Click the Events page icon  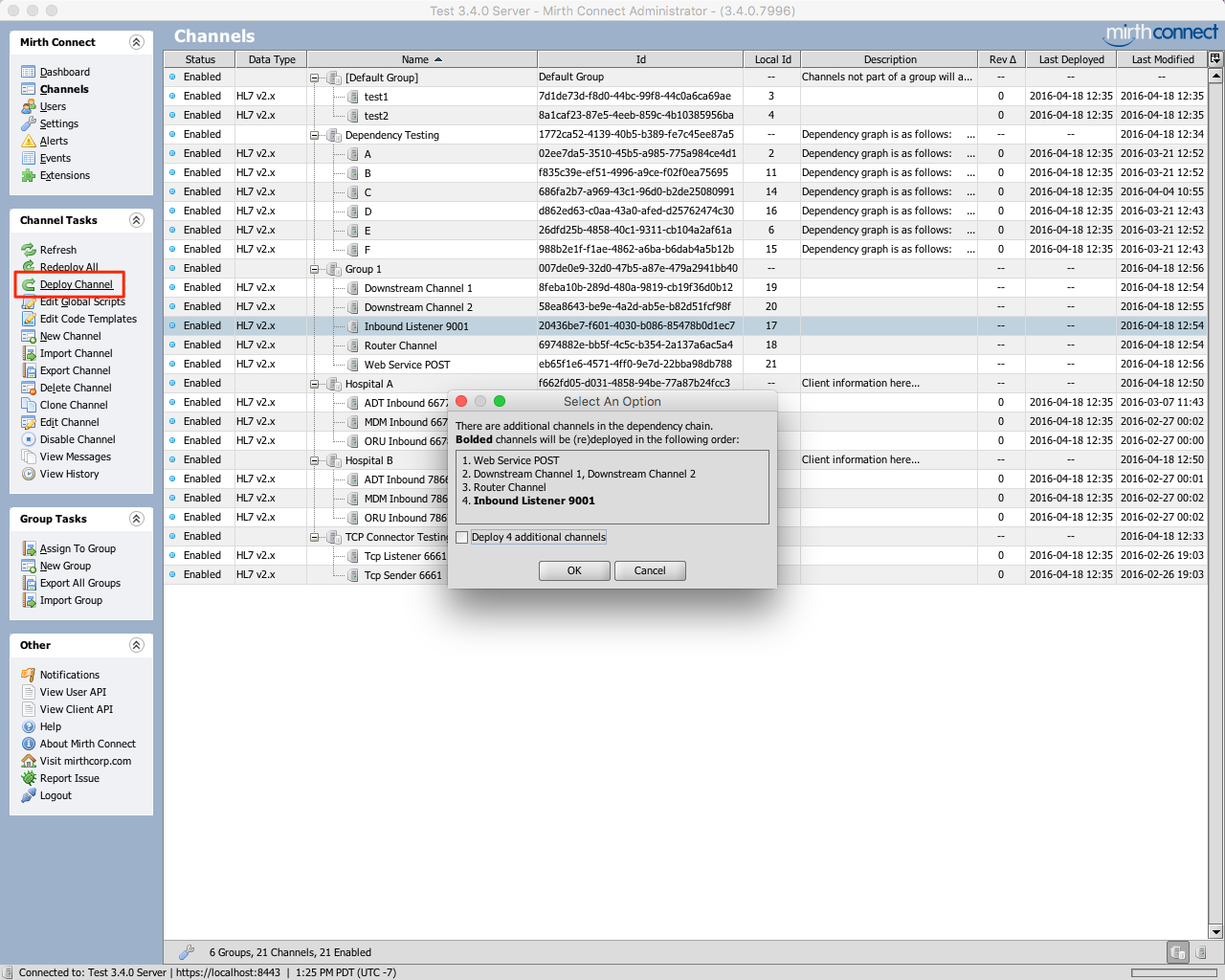click(x=29, y=158)
